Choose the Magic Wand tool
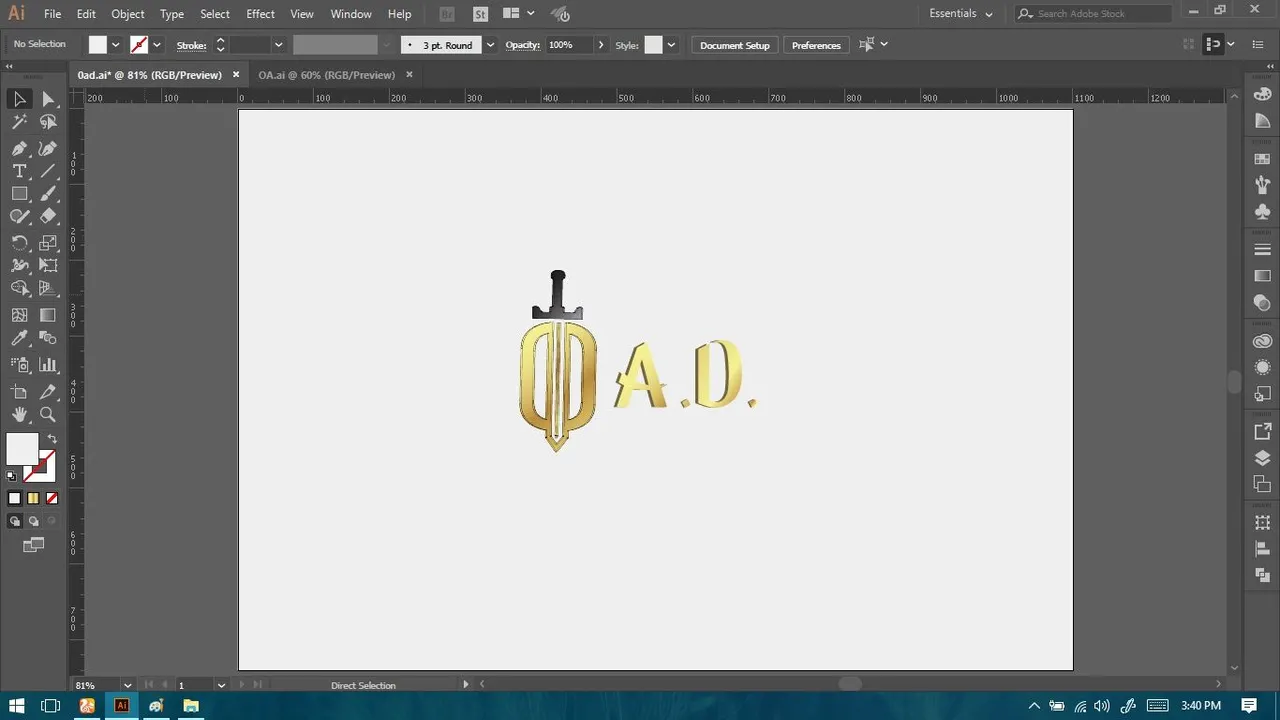Viewport: 1280px width, 720px height. point(19,122)
